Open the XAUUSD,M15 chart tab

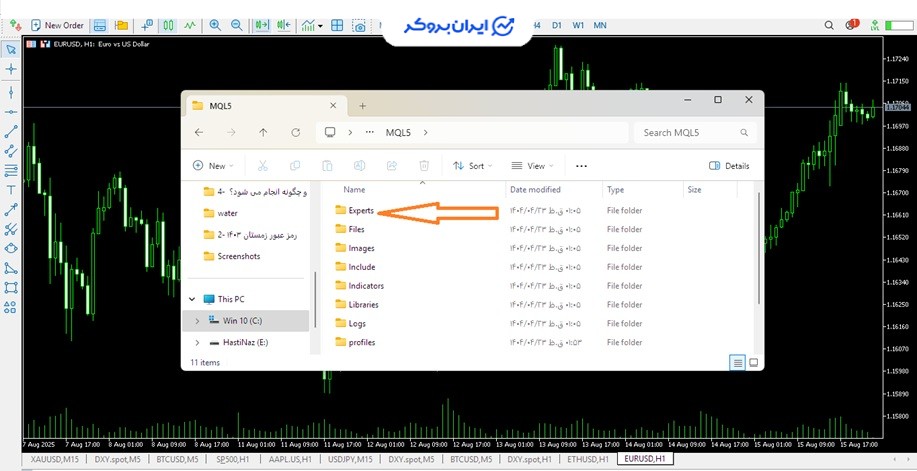tap(54, 459)
